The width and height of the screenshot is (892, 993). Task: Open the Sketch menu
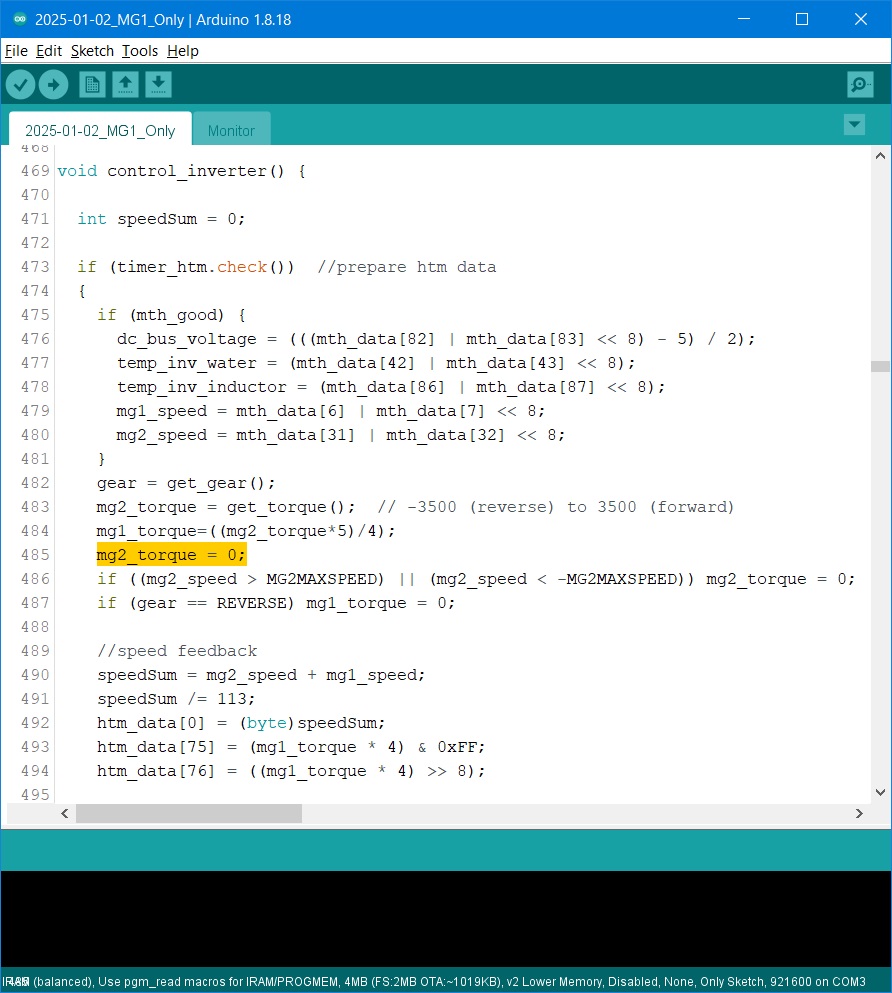coord(92,51)
